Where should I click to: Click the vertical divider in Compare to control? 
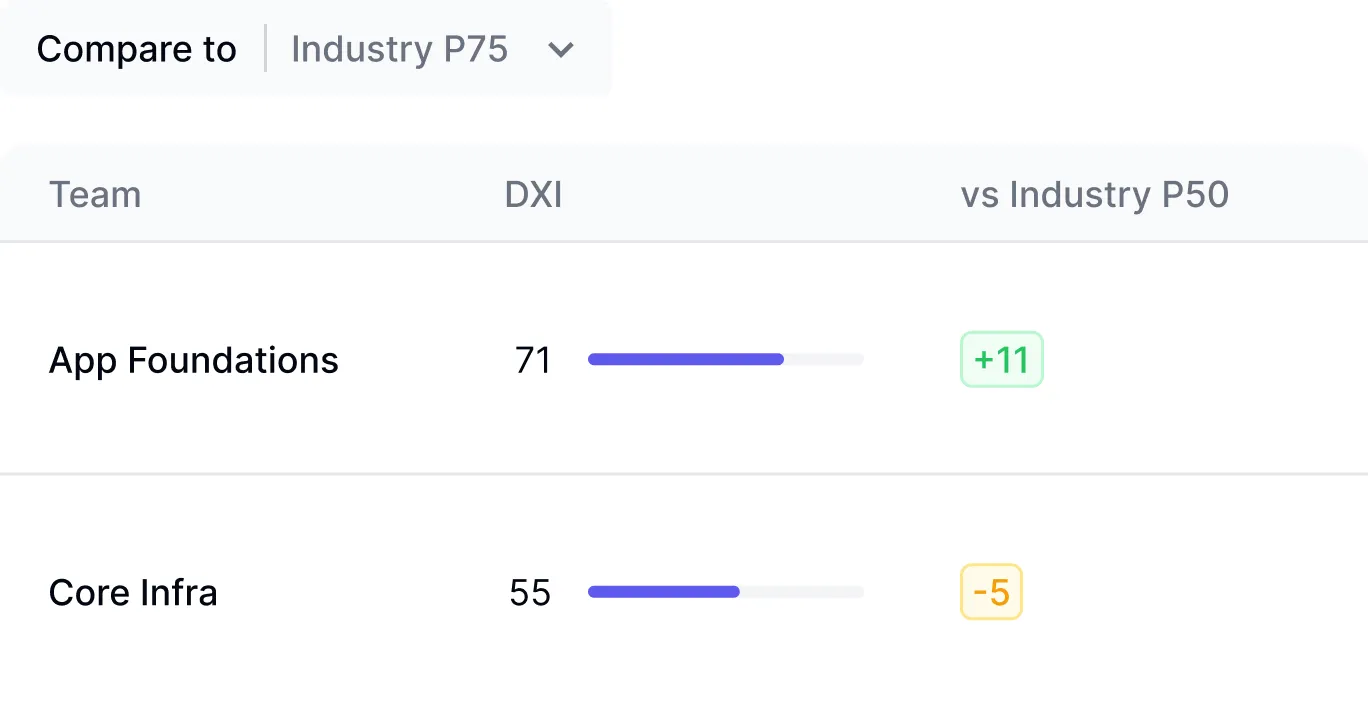(x=265, y=49)
